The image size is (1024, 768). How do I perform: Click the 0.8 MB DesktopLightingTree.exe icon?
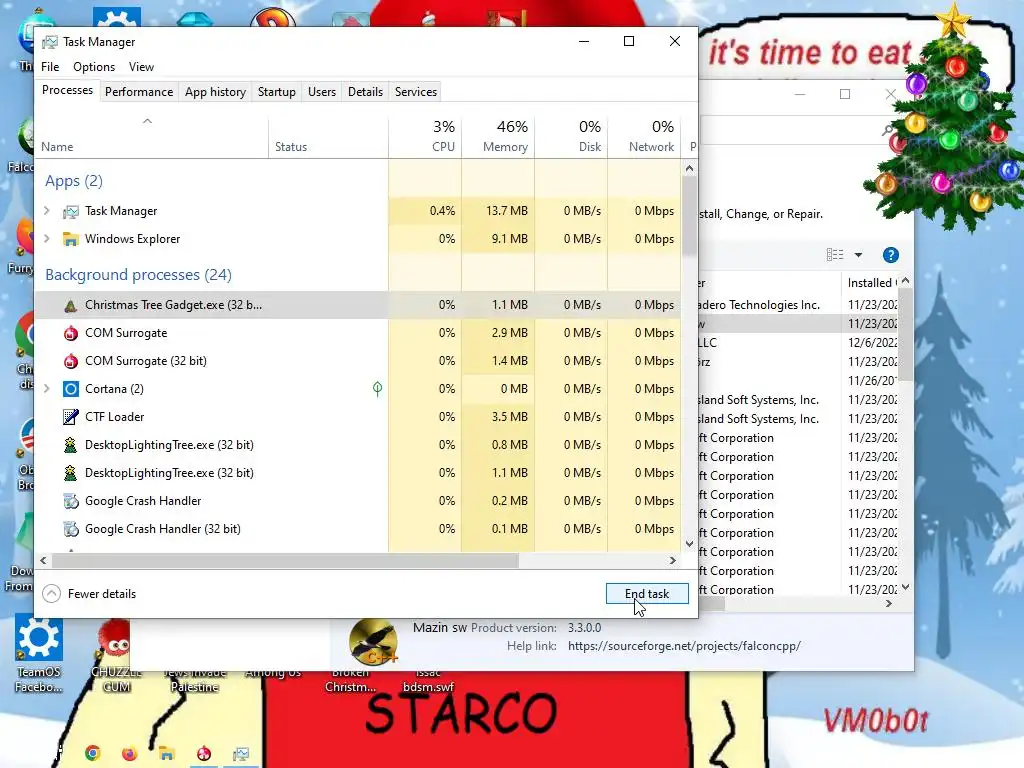coord(71,445)
